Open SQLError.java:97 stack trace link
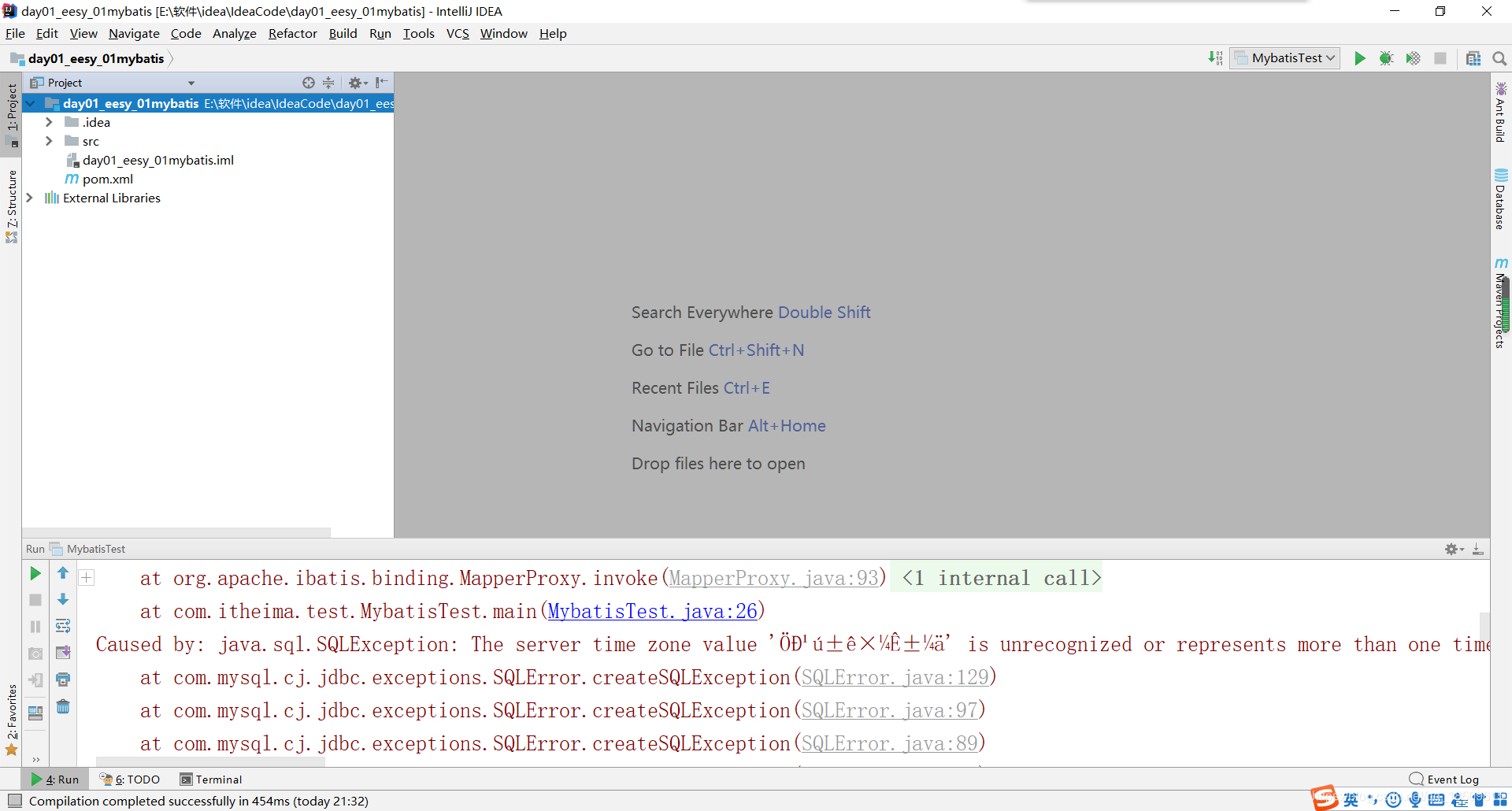 [x=889, y=710]
